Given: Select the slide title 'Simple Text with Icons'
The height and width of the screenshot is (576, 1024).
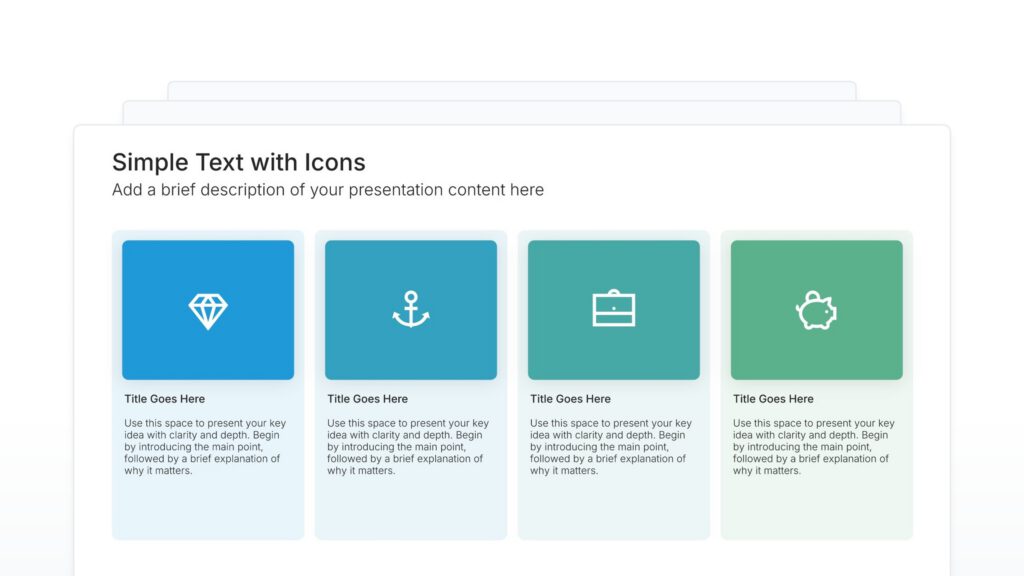Looking at the screenshot, I should [240, 162].
